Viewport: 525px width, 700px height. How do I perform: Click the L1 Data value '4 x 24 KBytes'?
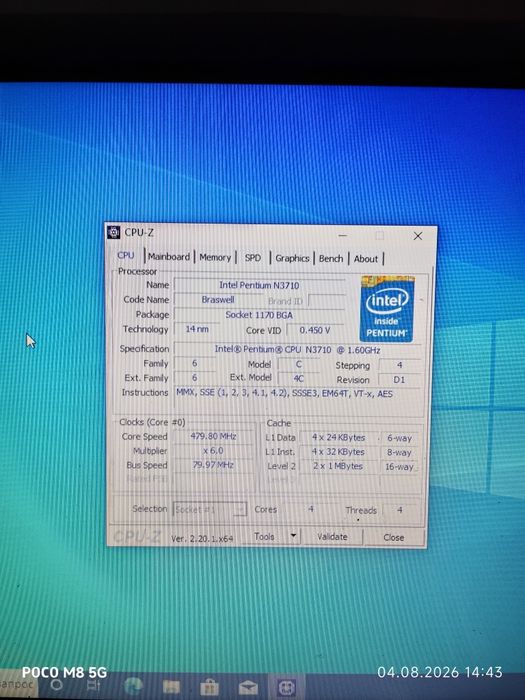pyautogui.click(x=339, y=438)
